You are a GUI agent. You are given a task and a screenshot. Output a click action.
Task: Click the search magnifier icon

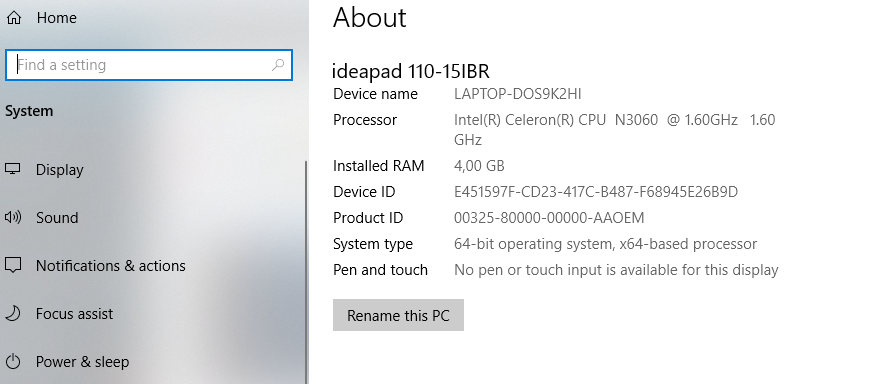[x=277, y=65]
